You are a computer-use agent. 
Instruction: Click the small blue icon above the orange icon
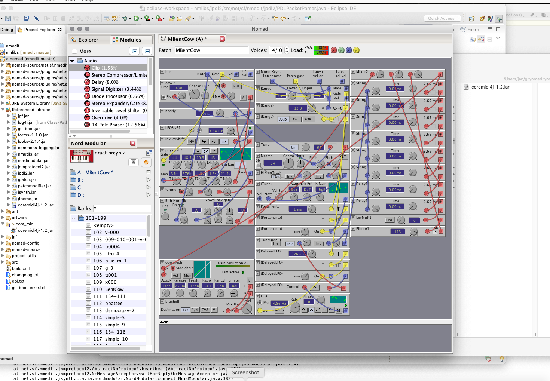(x=148, y=153)
